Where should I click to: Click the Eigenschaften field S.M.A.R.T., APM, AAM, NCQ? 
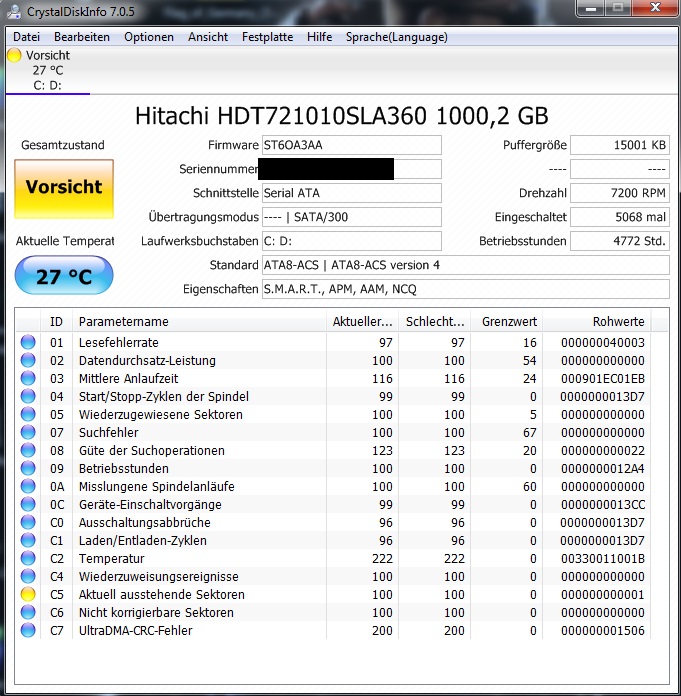pos(466,289)
